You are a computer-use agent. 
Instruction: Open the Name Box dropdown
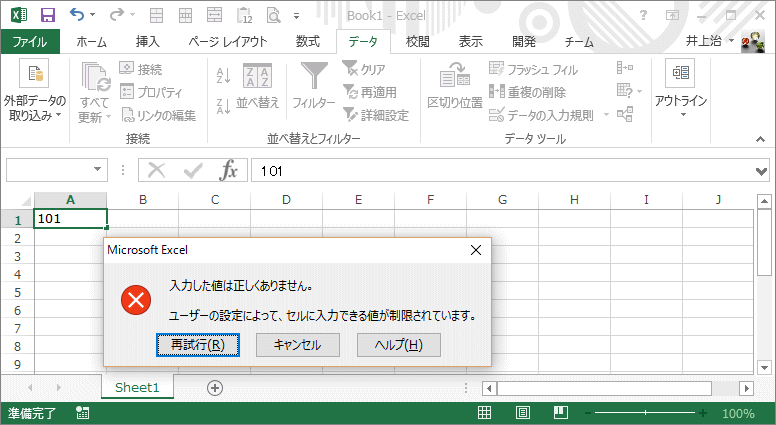pyautogui.click(x=97, y=170)
